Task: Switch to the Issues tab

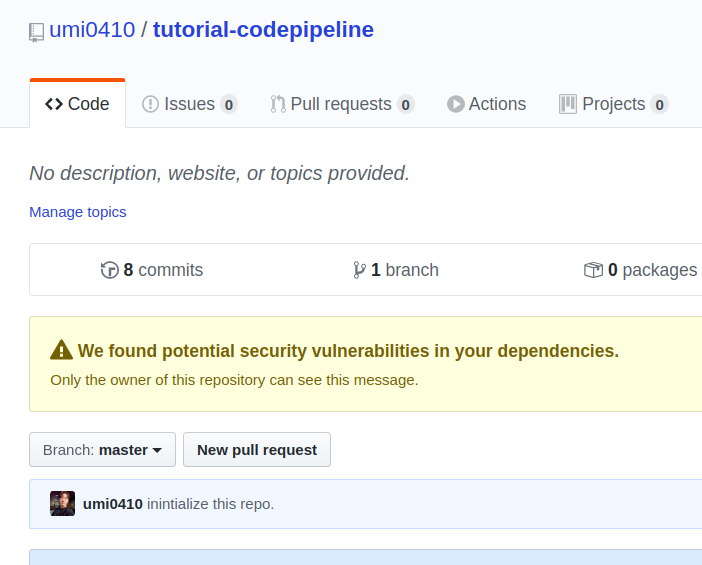Action: tap(189, 104)
